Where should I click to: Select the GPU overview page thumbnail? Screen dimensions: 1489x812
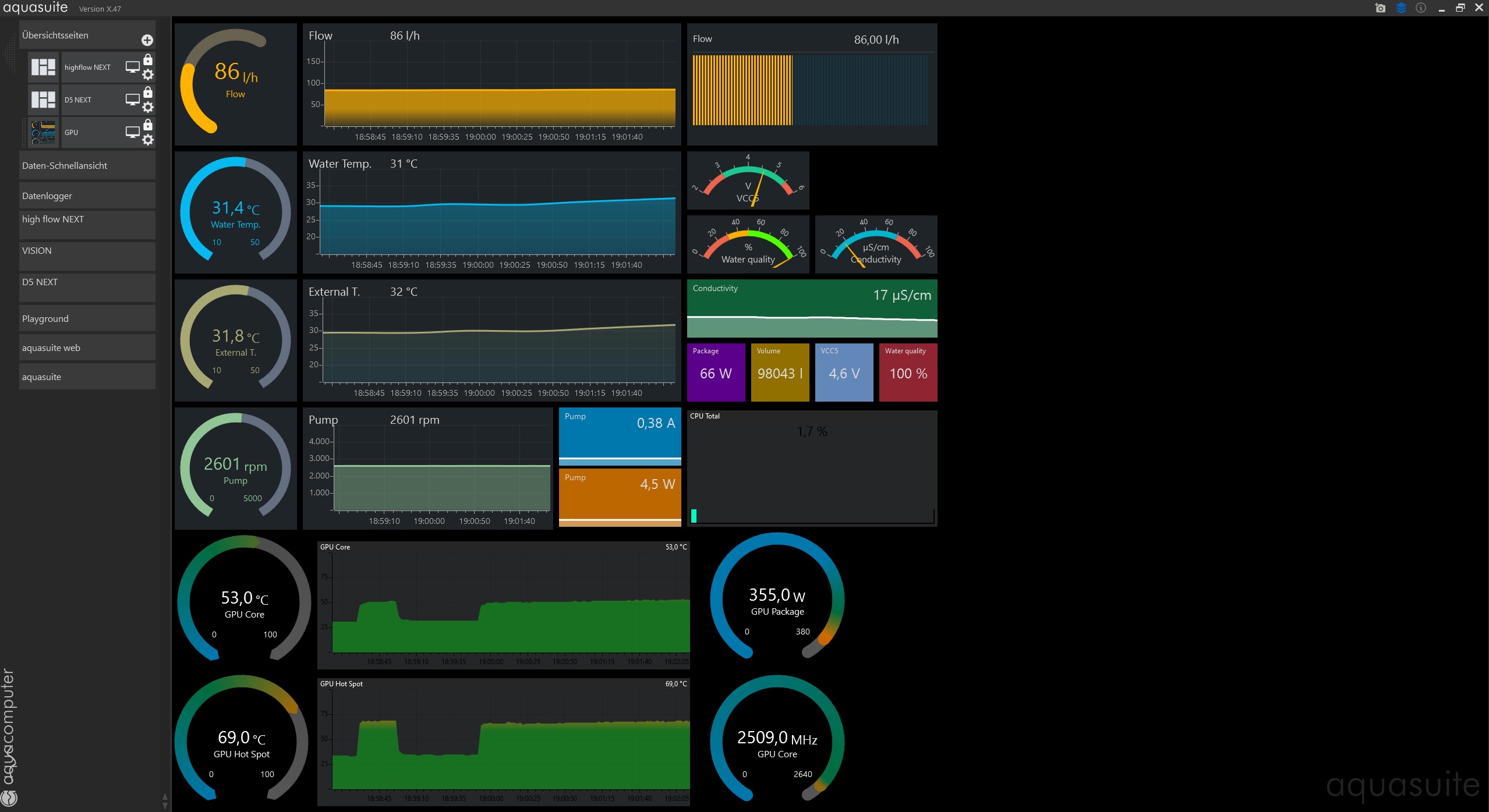[x=44, y=133]
